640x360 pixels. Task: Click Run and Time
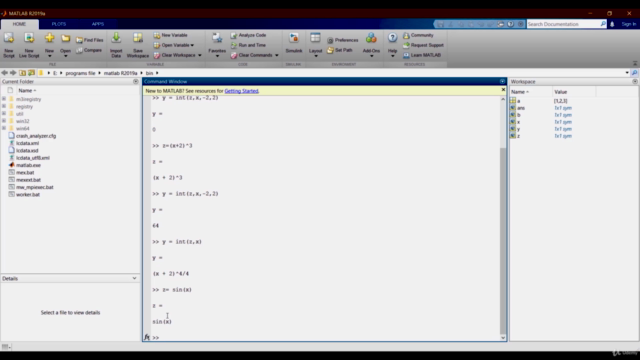[x=248, y=45]
